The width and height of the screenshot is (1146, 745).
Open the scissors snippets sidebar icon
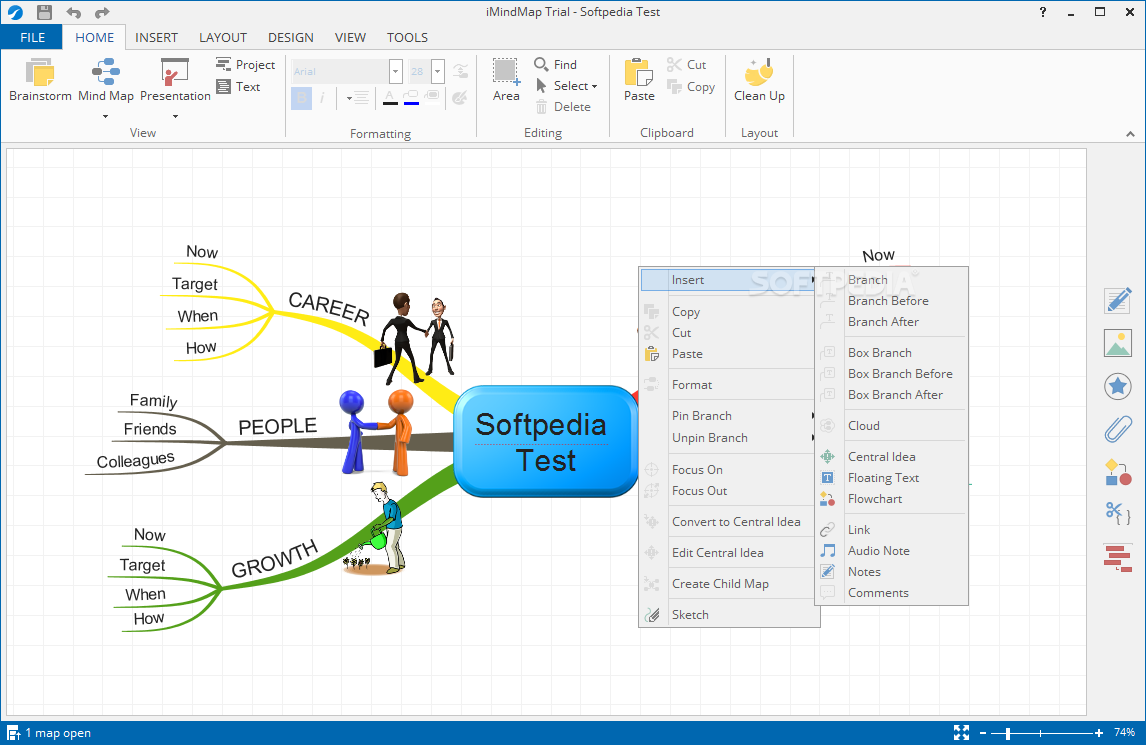pos(1117,515)
